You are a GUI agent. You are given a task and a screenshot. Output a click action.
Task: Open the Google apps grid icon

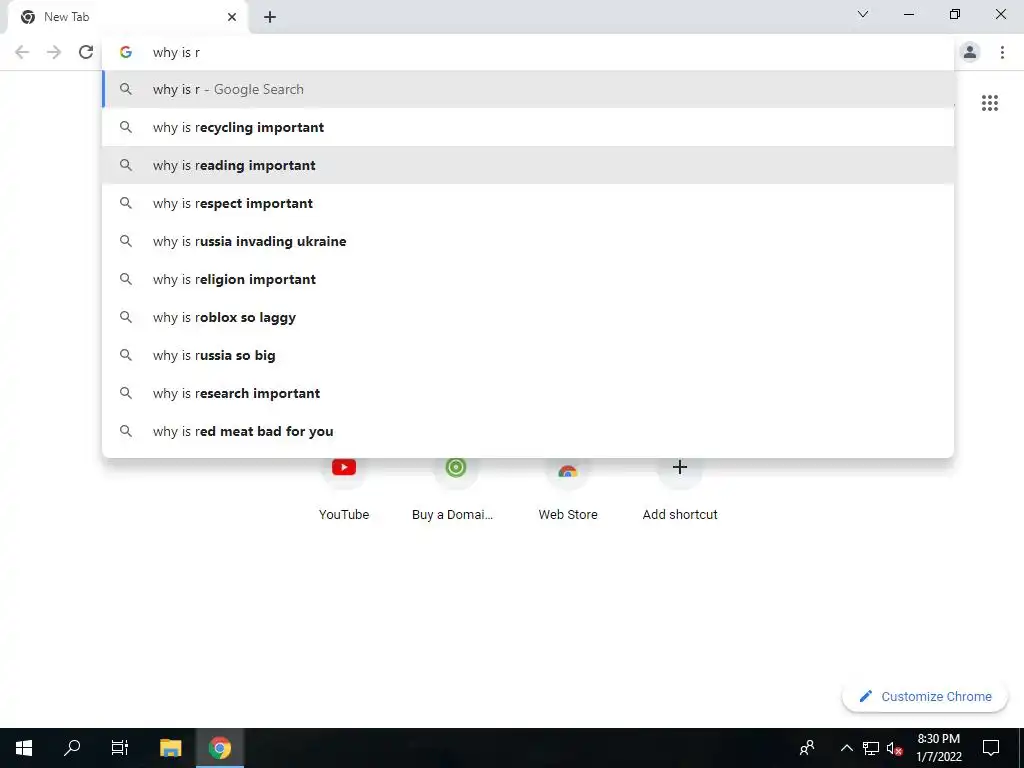click(x=989, y=103)
